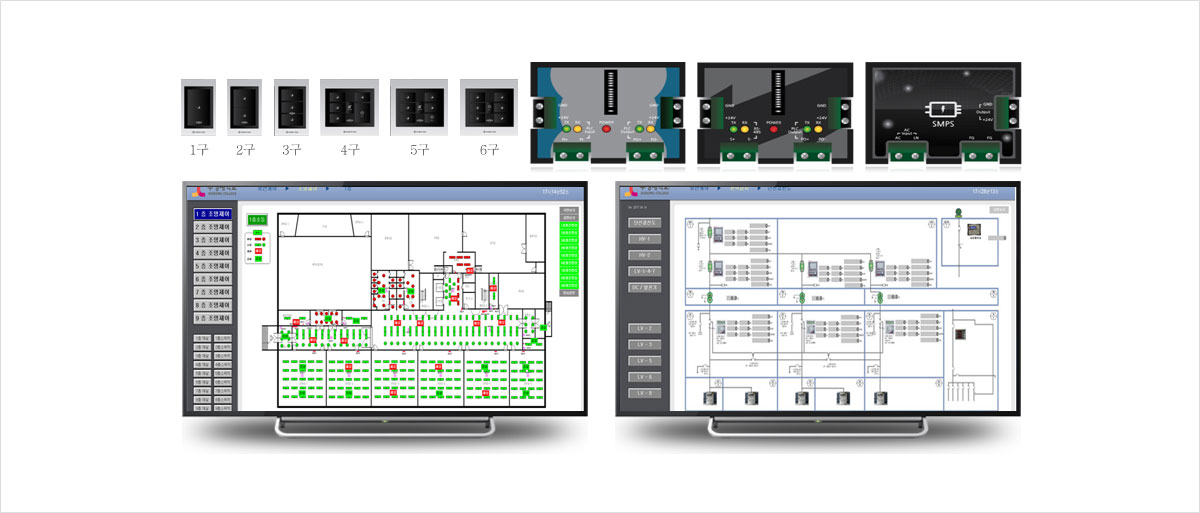Select the 1층 조명제어 floor button
The width and height of the screenshot is (1200, 513).
tap(212, 214)
